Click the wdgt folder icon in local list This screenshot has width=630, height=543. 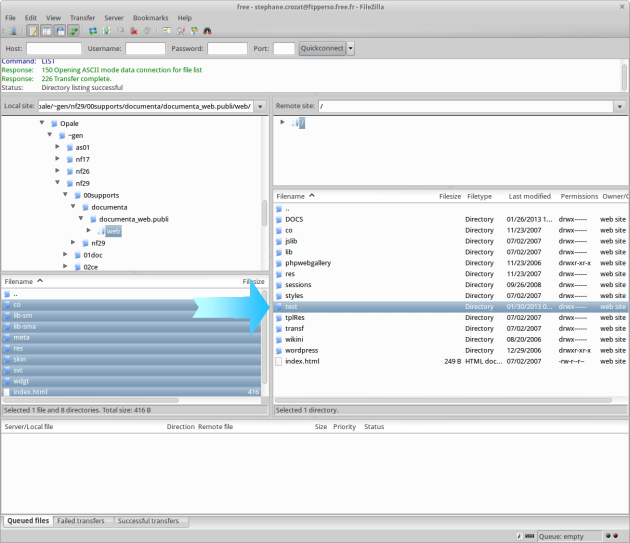pyautogui.click(x=7, y=381)
